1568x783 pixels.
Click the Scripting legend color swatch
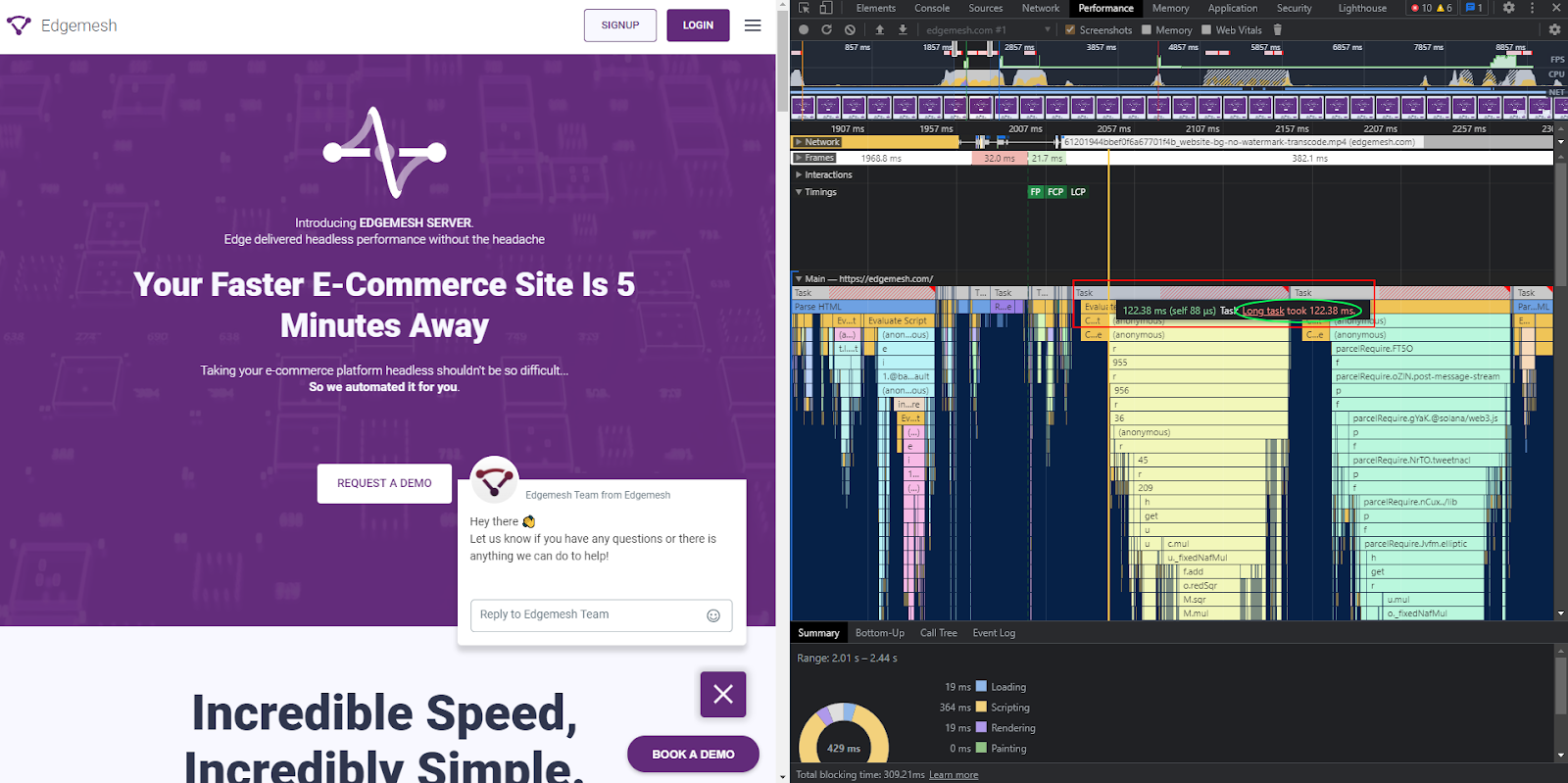click(x=981, y=707)
